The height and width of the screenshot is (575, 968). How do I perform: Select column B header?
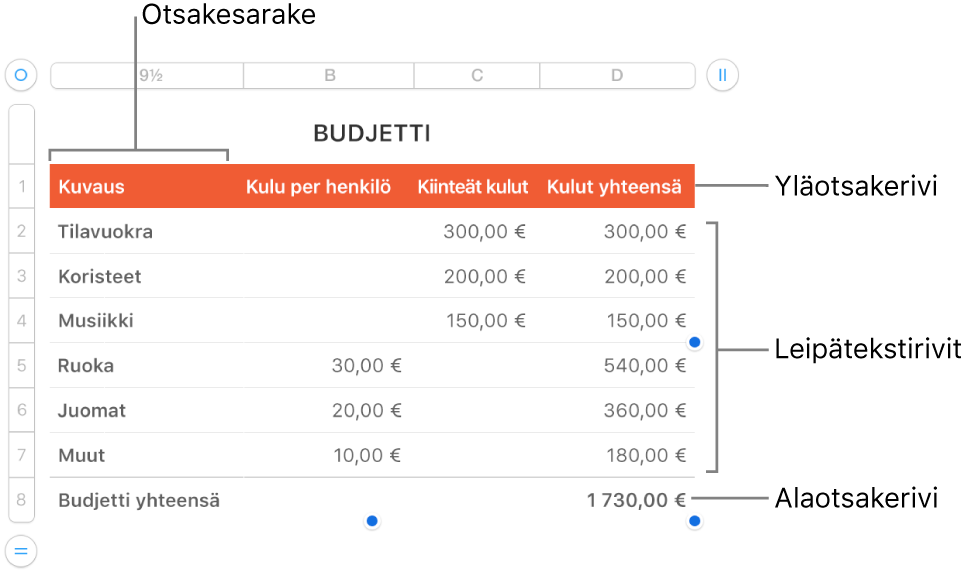329,76
